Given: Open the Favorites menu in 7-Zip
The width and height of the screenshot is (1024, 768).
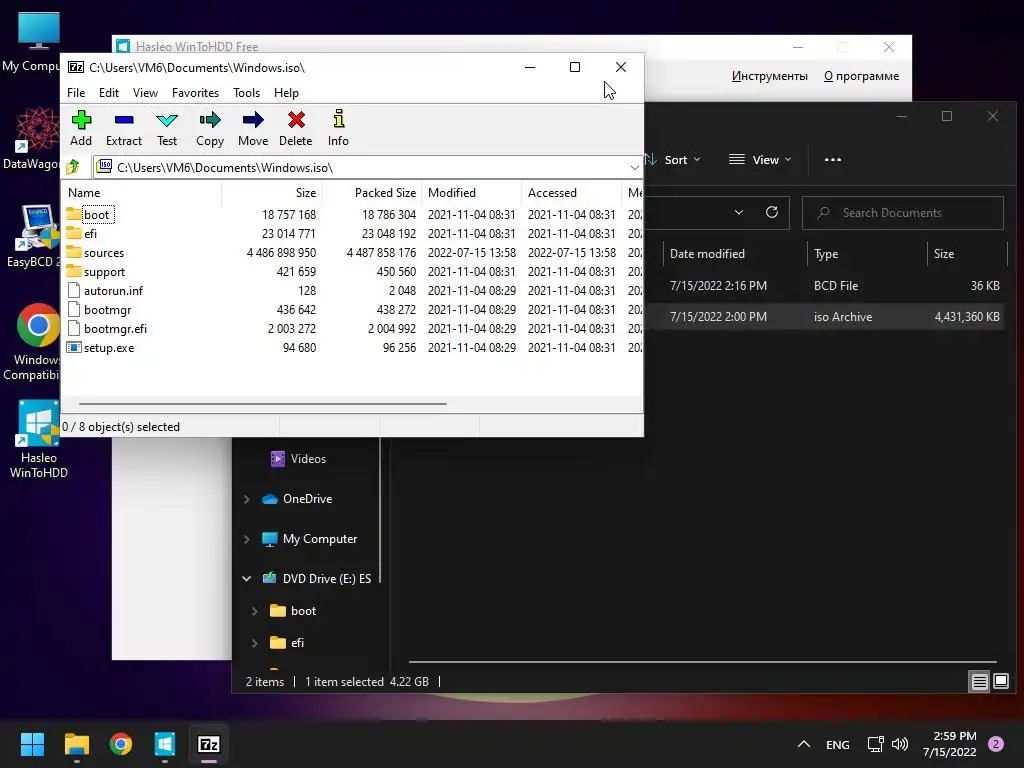Looking at the screenshot, I should [195, 93].
